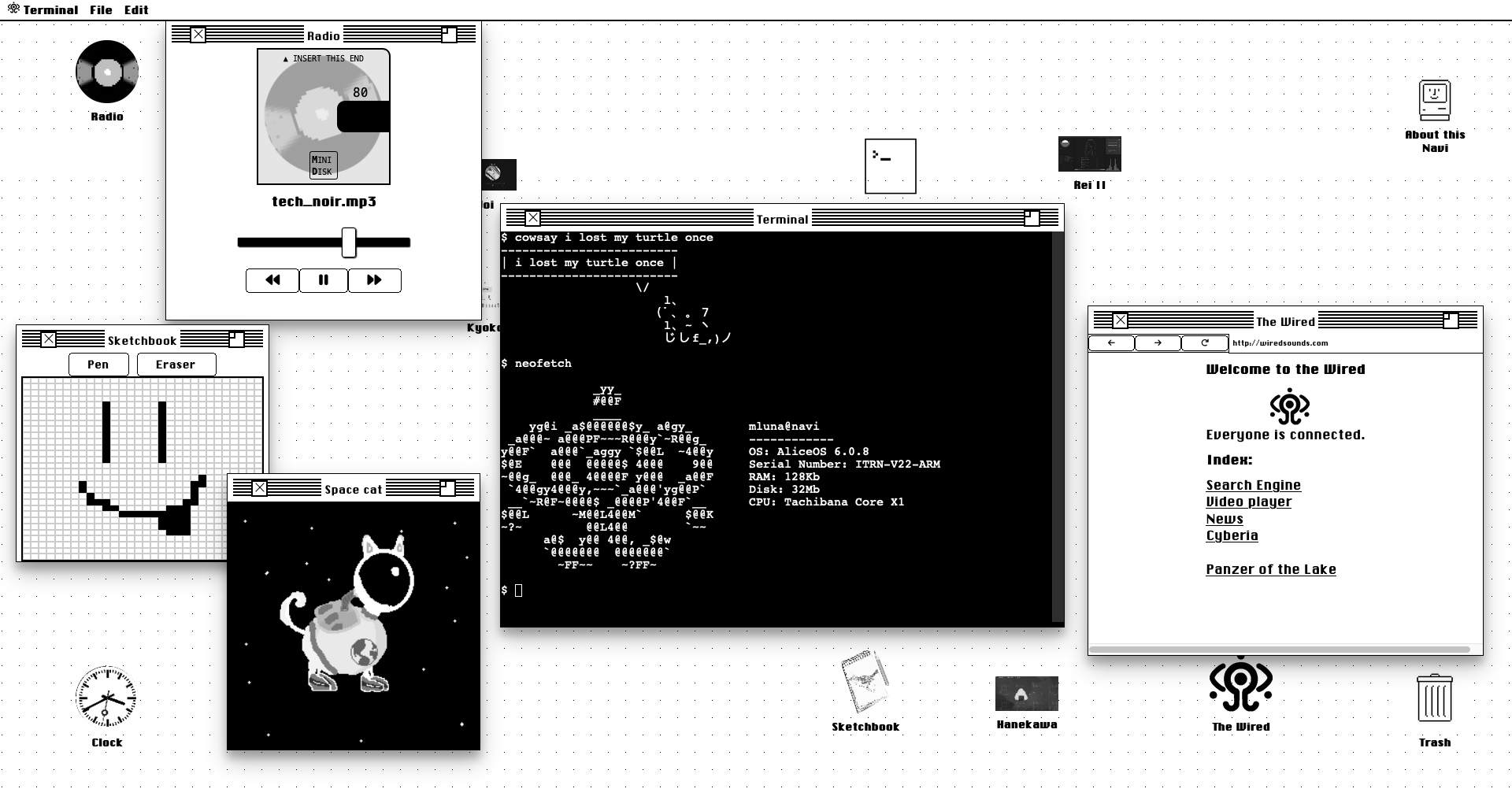Click the MiniDisk image in Radio window
Screen dimensions: 1512x796
coord(324,117)
